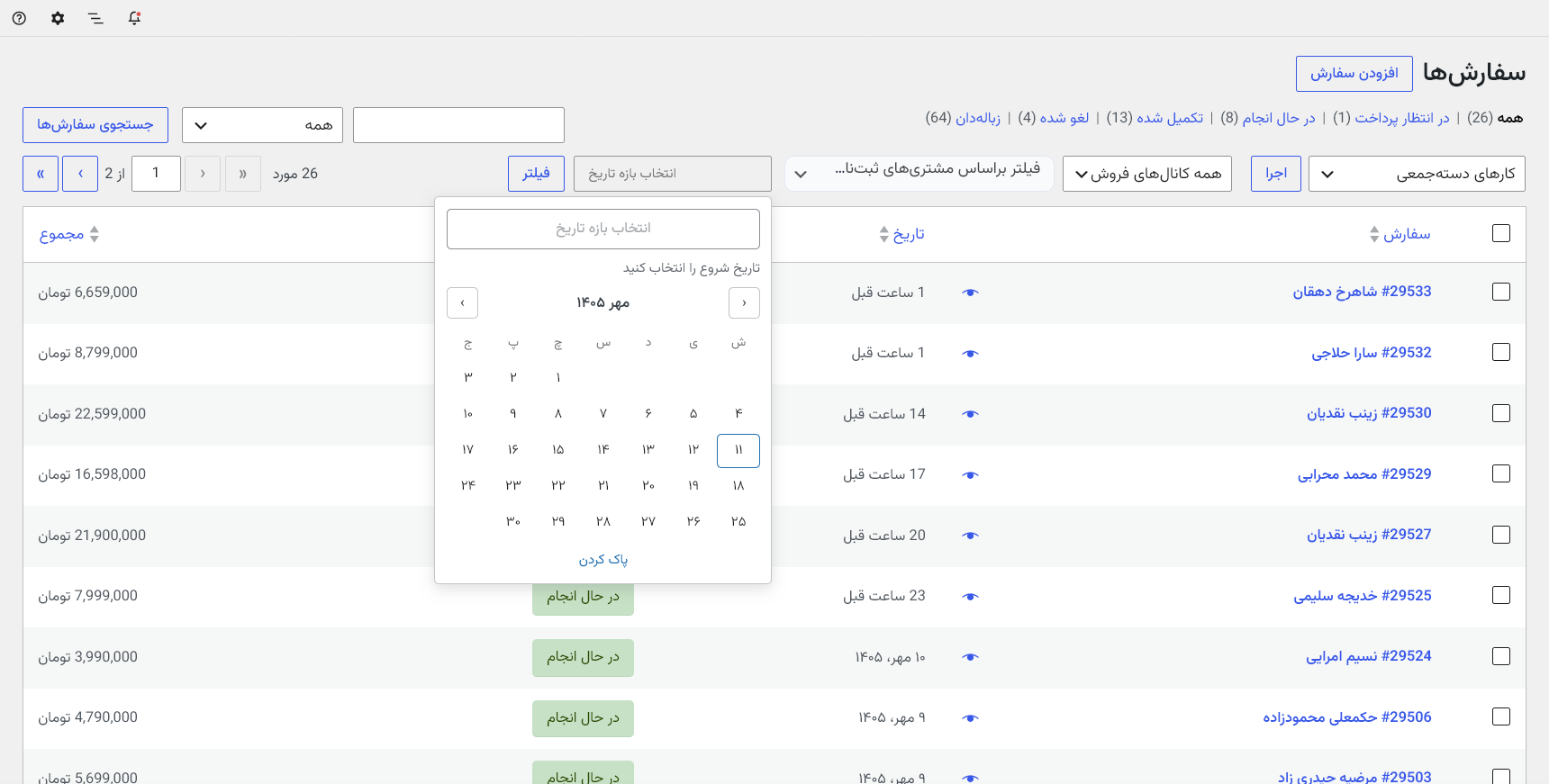
Task: Show the زباله‌دان trash orders
Action: click(978, 118)
